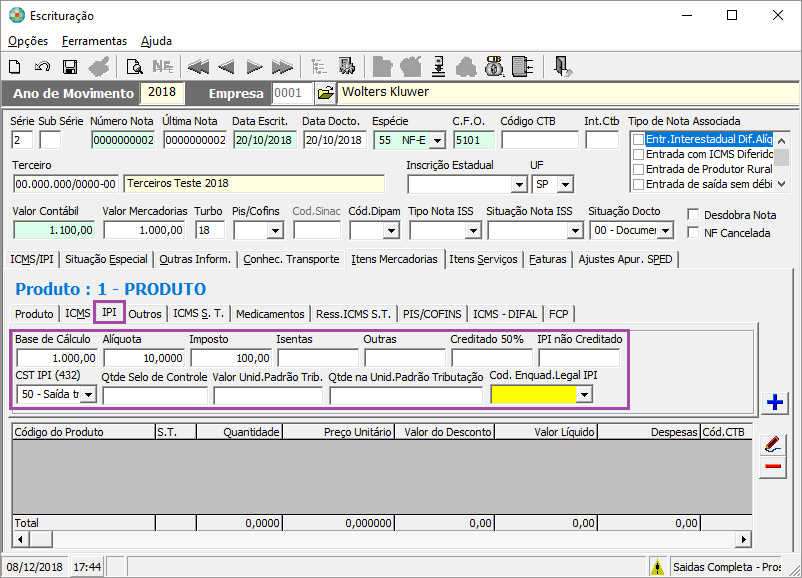Open the CST IPI dropdown showing 50 - Saída
The height and width of the screenshot is (578, 802).
[x=88, y=394]
